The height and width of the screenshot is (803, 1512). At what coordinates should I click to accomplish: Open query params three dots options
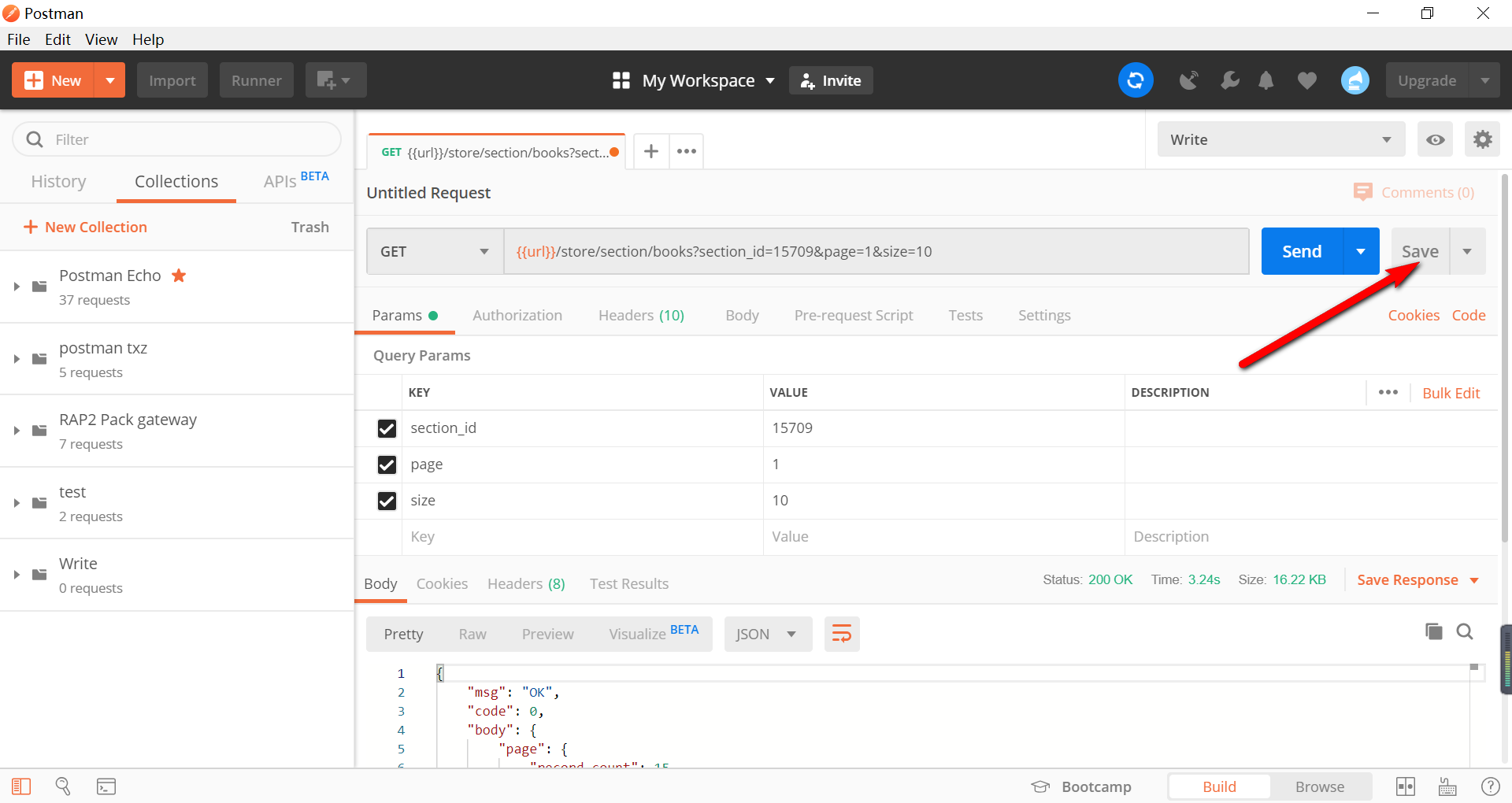click(x=1388, y=392)
